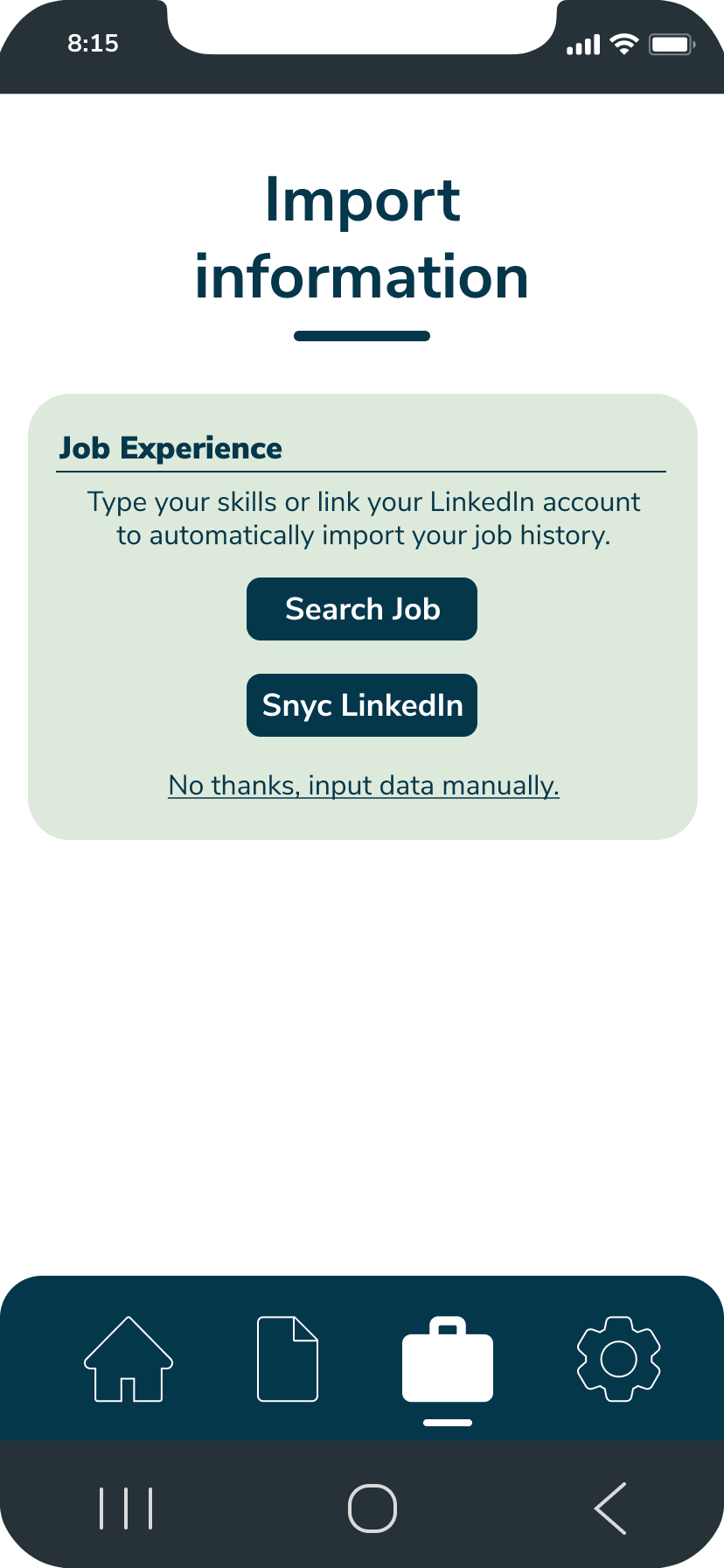Click the Job Experience section heading
Viewport: 724px width, 1568px height.
pos(171,448)
